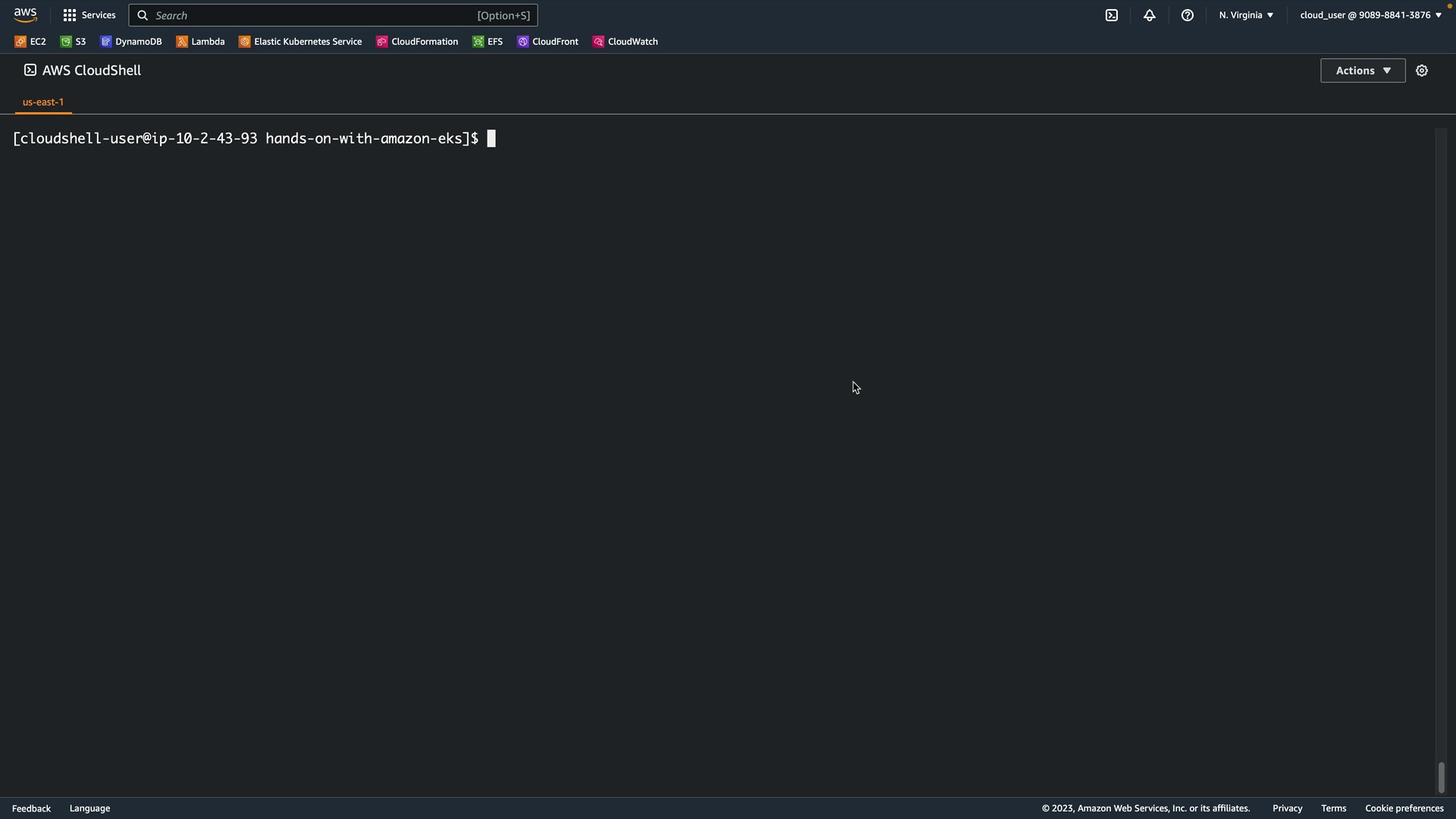Open the EC2 shortcut

[x=30, y=42]
